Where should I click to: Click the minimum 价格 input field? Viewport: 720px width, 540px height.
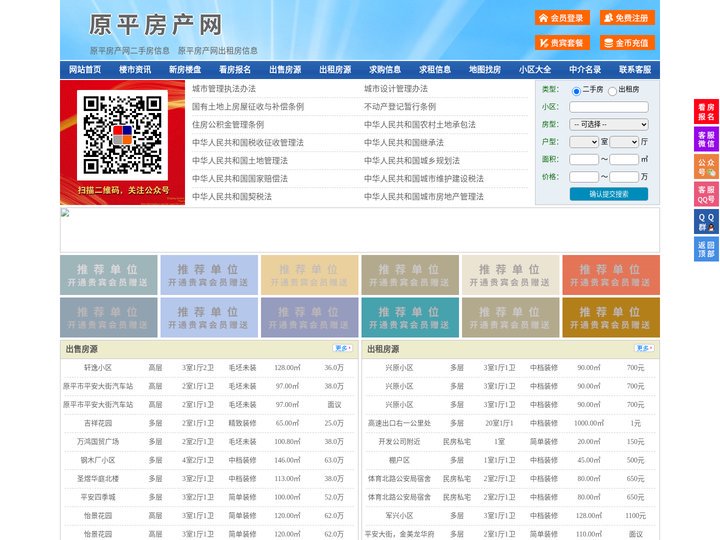click(584, 177)
